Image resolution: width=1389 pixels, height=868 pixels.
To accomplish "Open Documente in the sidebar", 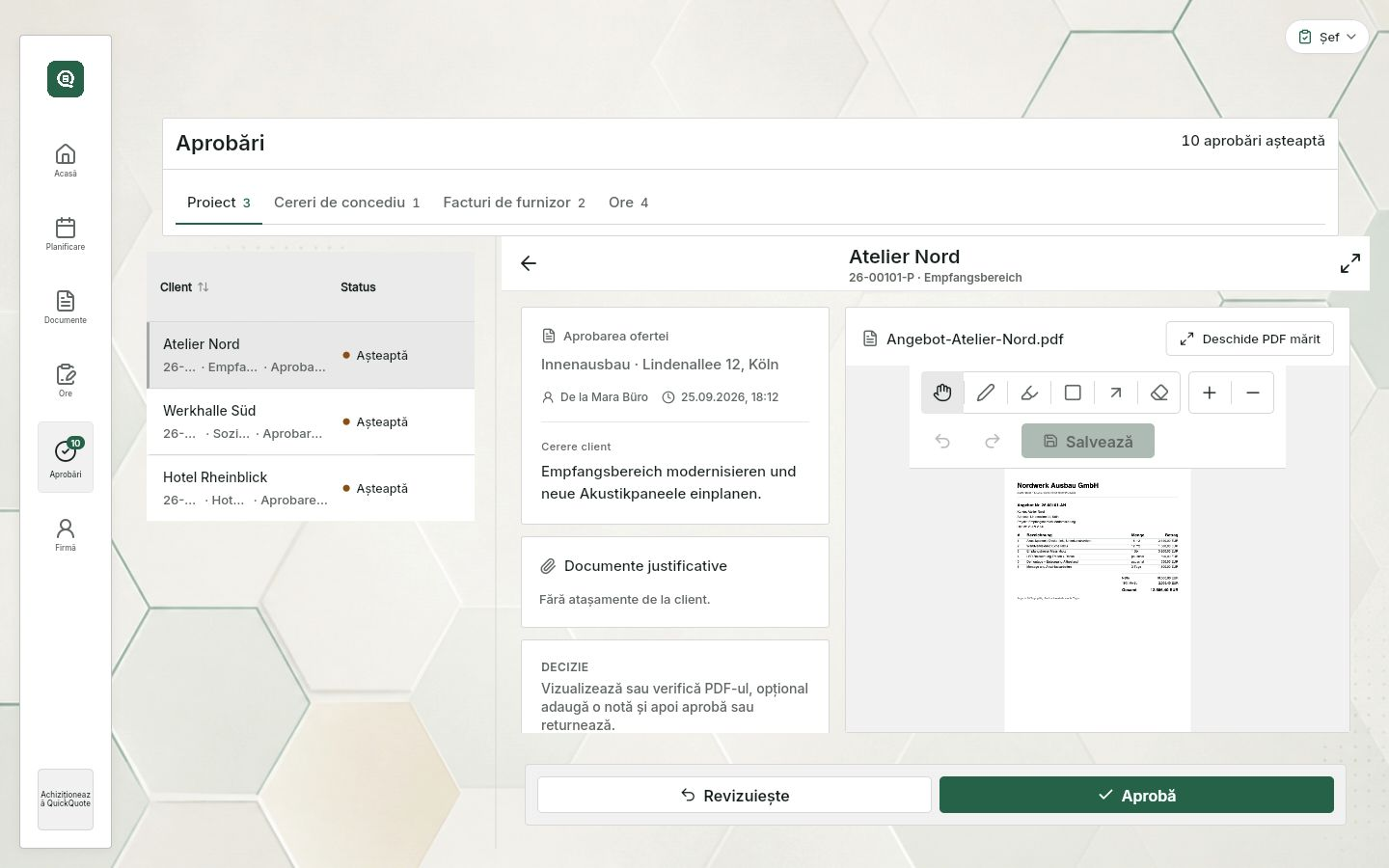I will [x=66, y=307].
